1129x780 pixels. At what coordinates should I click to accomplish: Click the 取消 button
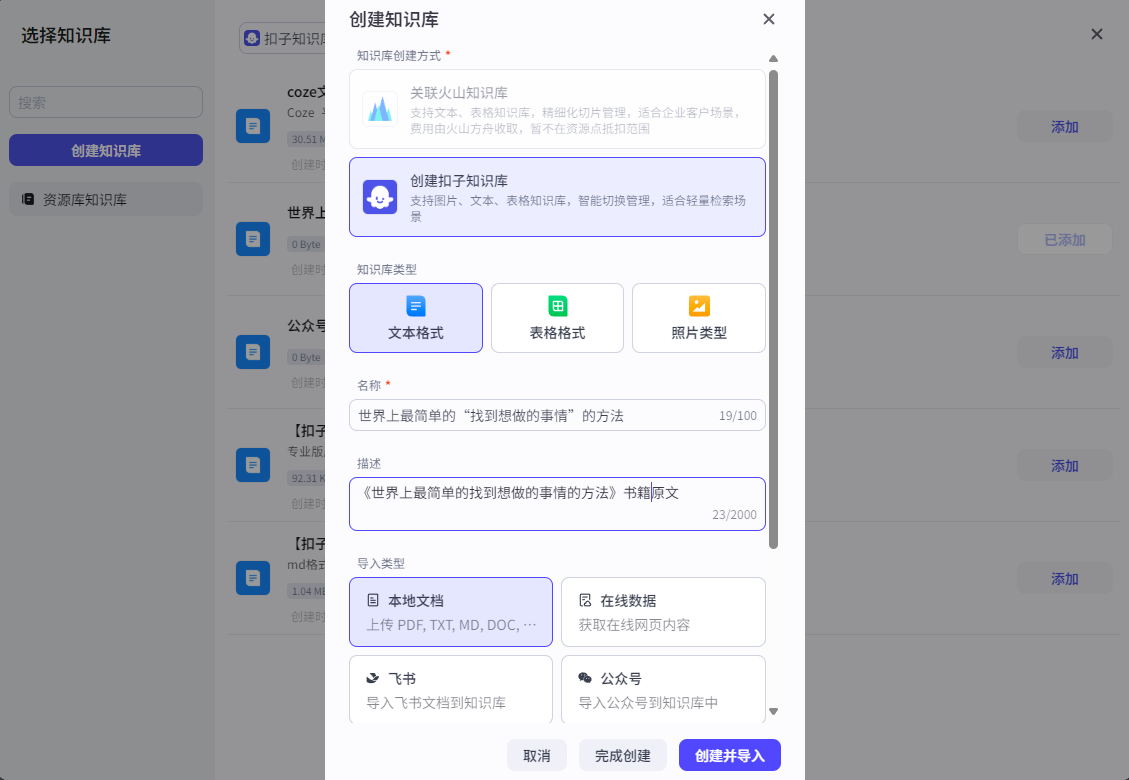pyautogui.click(x=537, y=755)
